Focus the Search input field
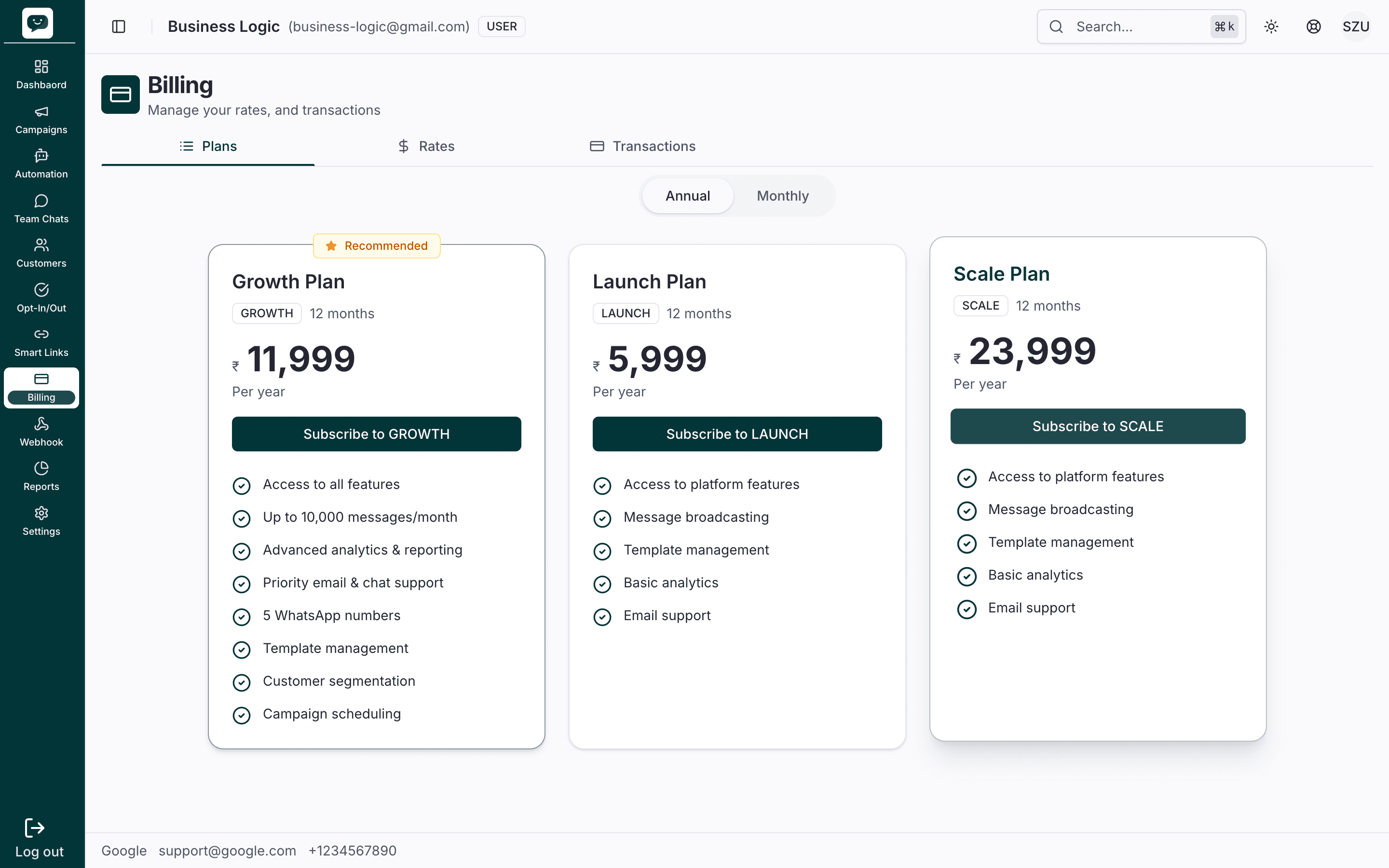Viewport: 1389px width, 868px height. pos(1141,27)
